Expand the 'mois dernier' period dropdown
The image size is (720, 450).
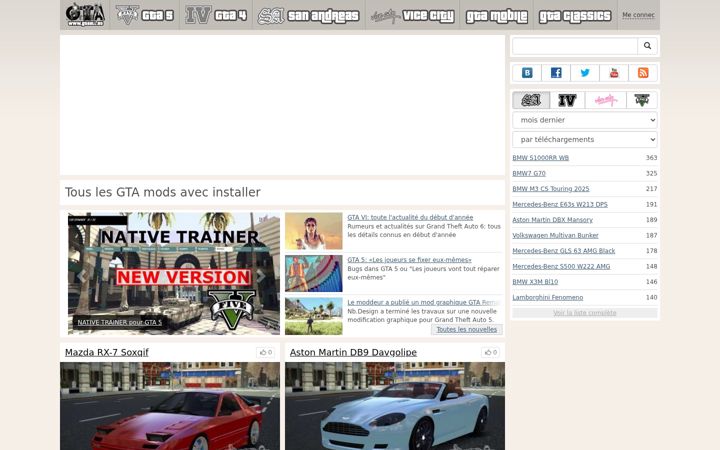point(585,120)
